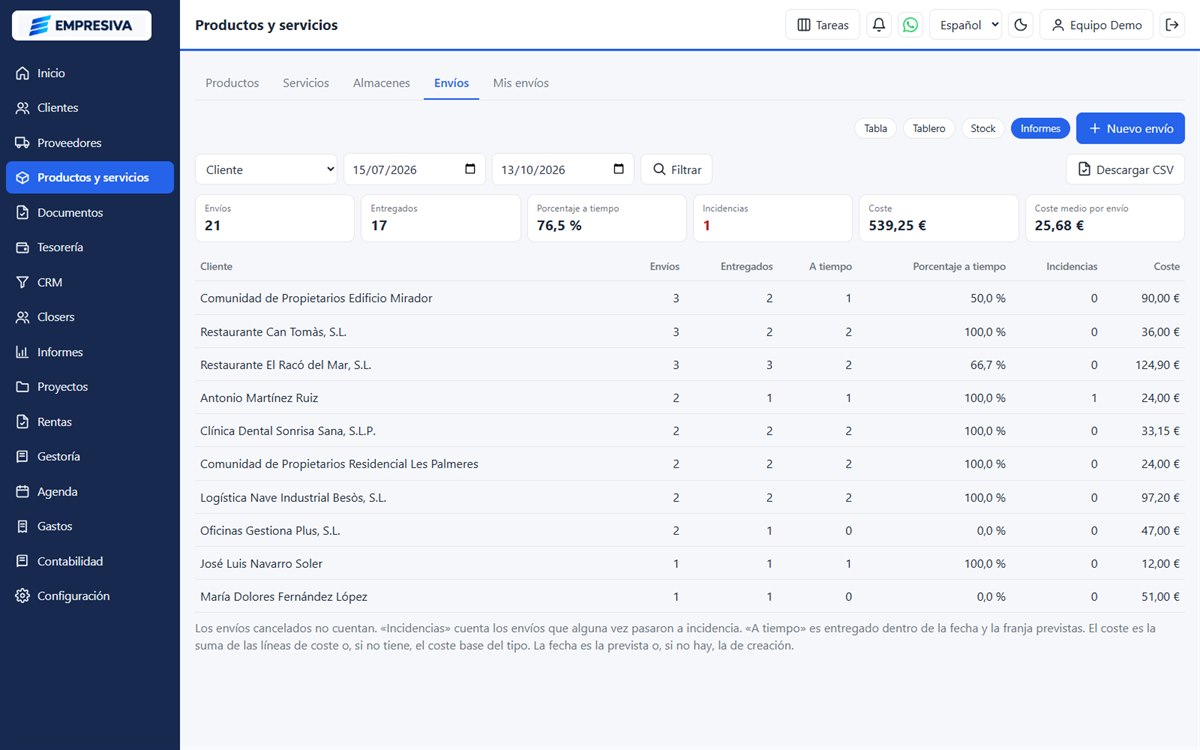Switch to the Almacenes tab
This screenshot has height=750, width=1200.
click(381, 83)
